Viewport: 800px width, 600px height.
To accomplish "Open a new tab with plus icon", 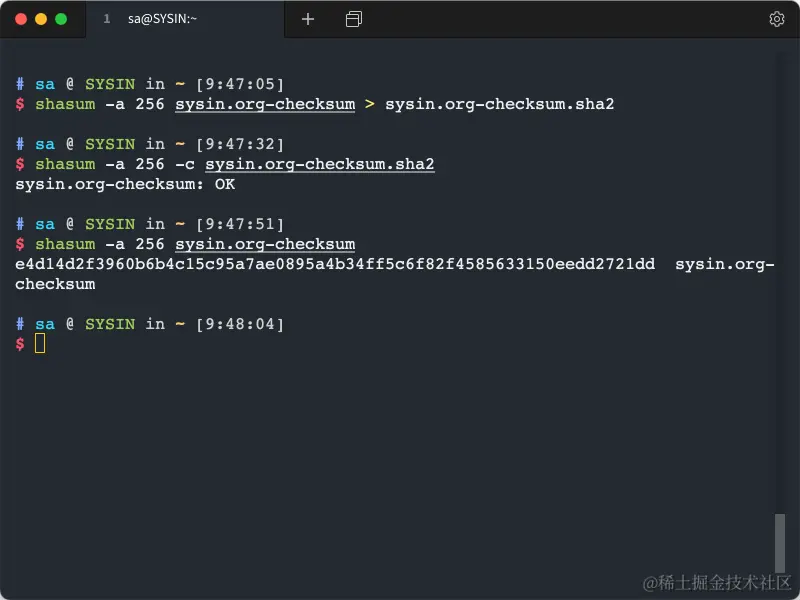I will tap(308, 19).
